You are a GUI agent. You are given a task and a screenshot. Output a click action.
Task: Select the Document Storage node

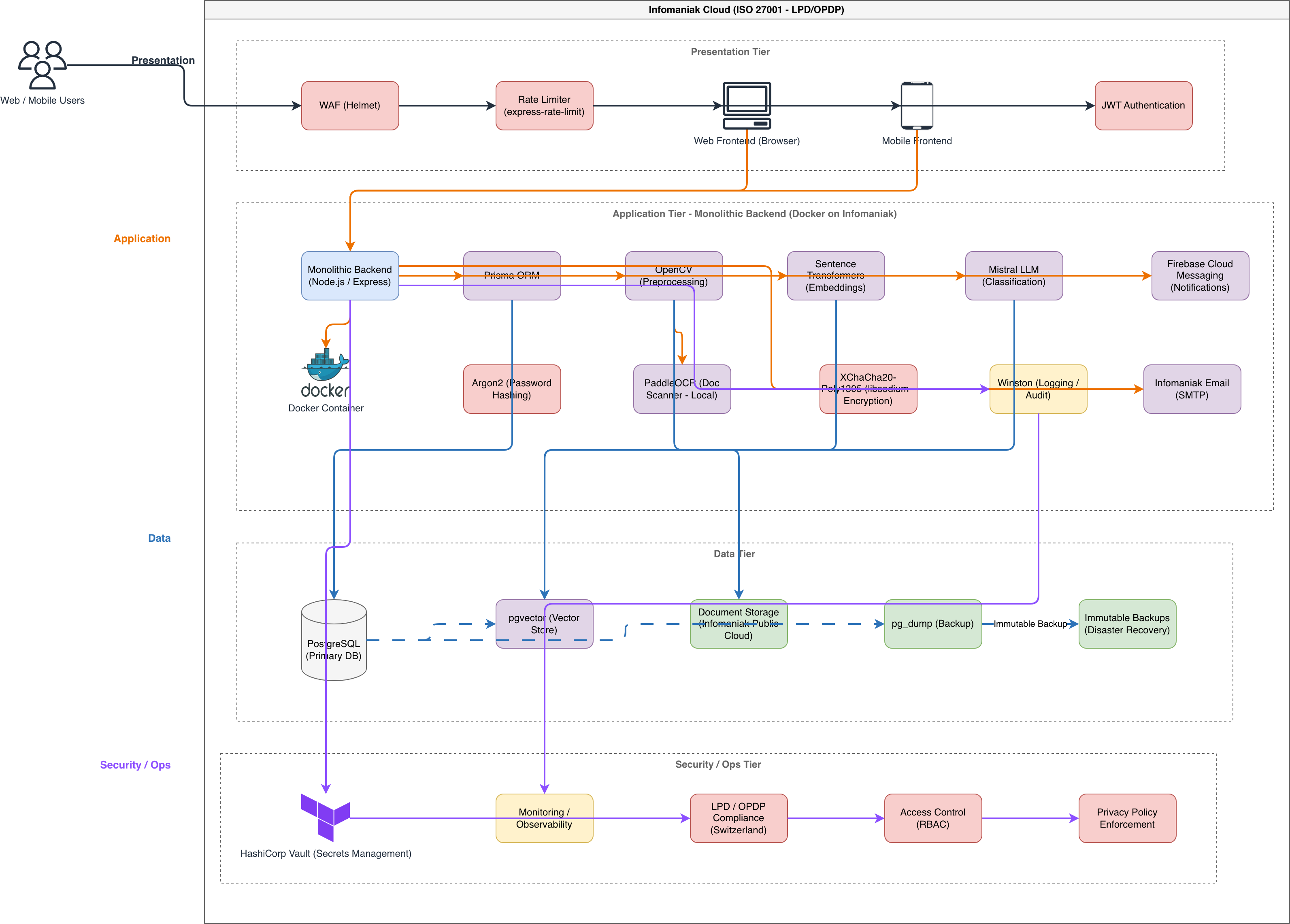coord(739,624)
